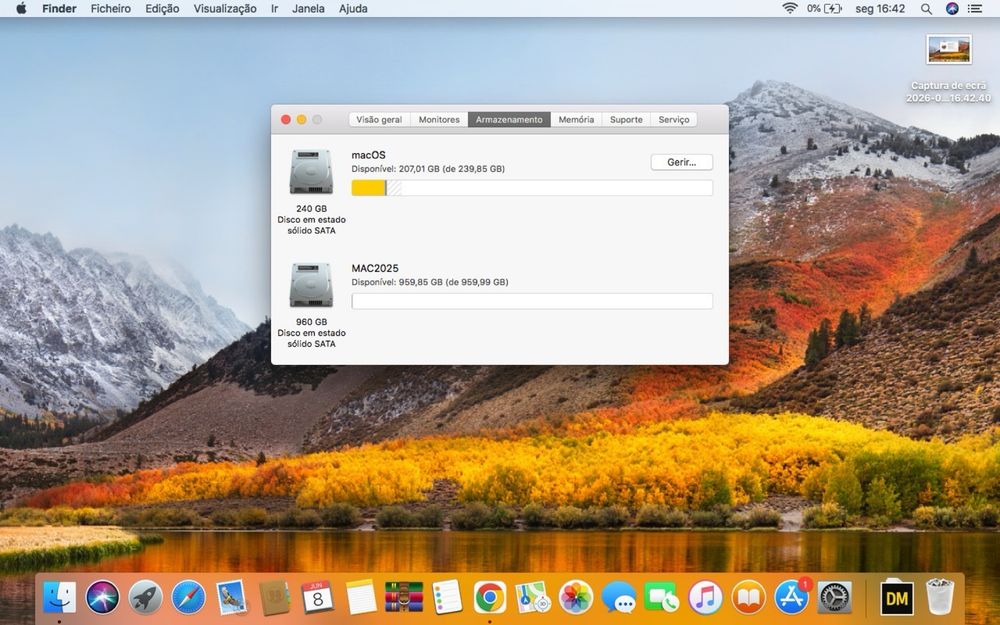Click the MAC2025 storage usage bar
This screenshot has width=1000, height=625.
click(532, 301)
